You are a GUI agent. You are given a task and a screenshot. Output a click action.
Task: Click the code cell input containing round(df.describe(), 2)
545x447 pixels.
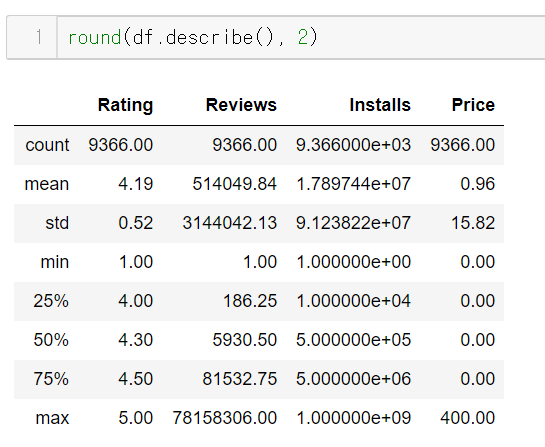[301, 38]
